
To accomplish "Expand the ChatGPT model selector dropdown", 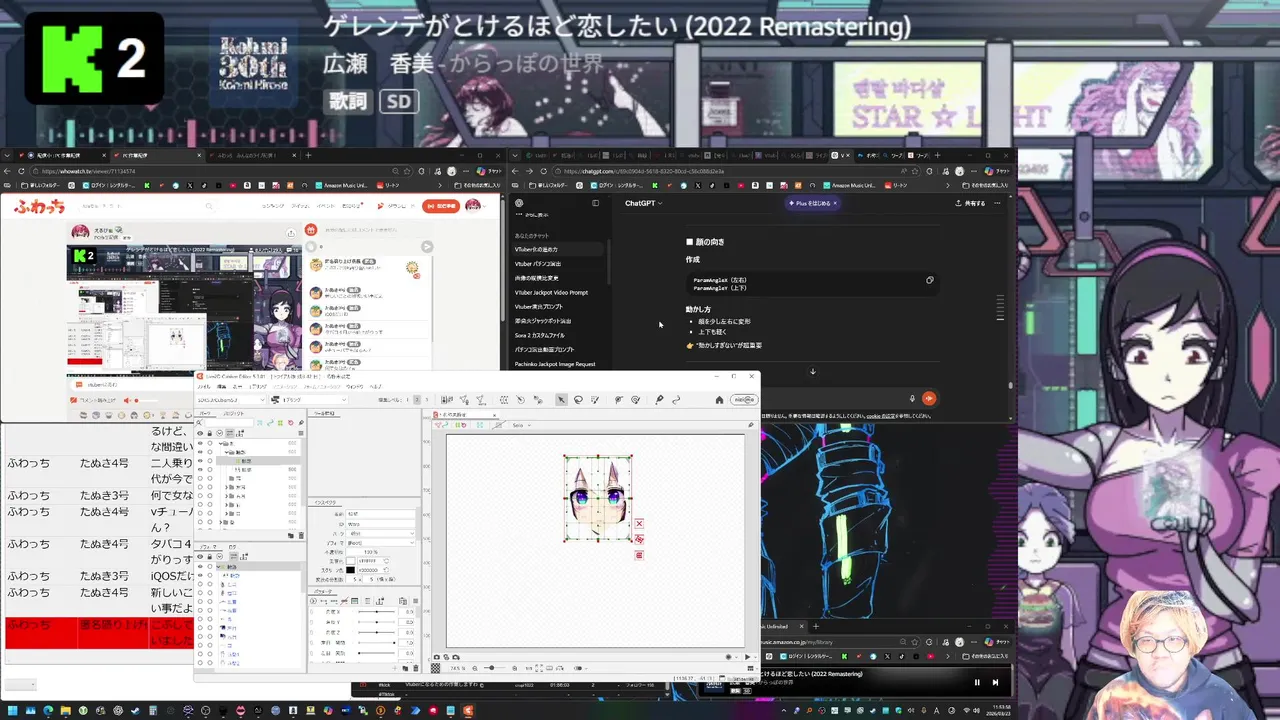I will [x=643, y=203].
